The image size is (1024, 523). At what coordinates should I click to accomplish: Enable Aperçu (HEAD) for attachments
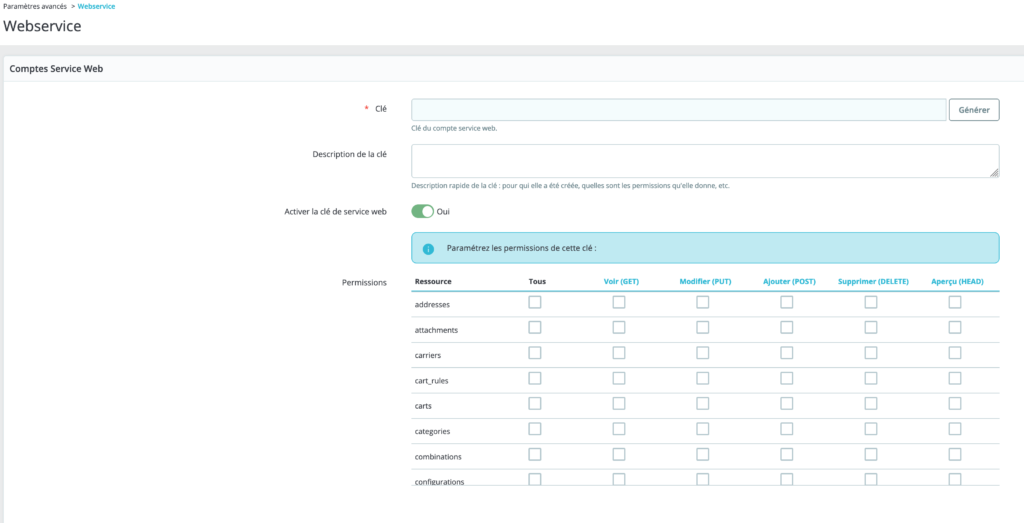point(955,327)
